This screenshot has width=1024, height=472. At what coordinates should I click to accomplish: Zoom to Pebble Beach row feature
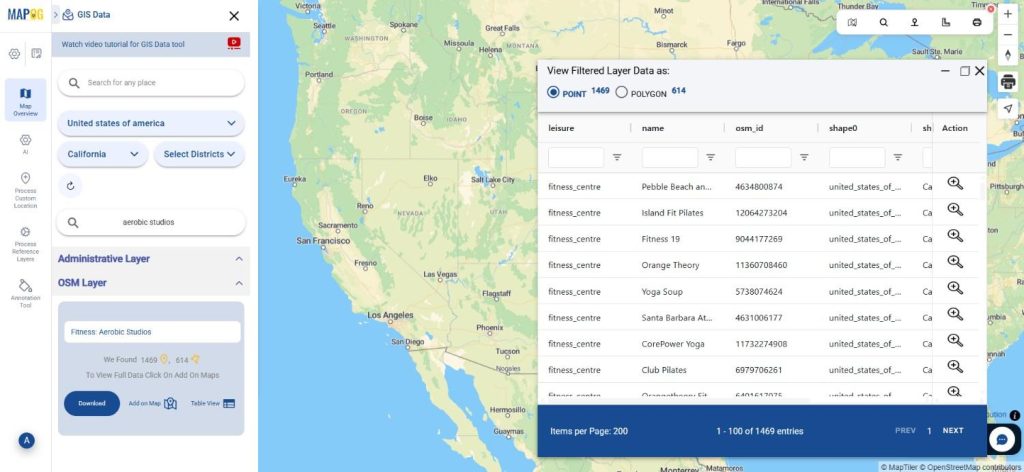click(x=955, y=183)
